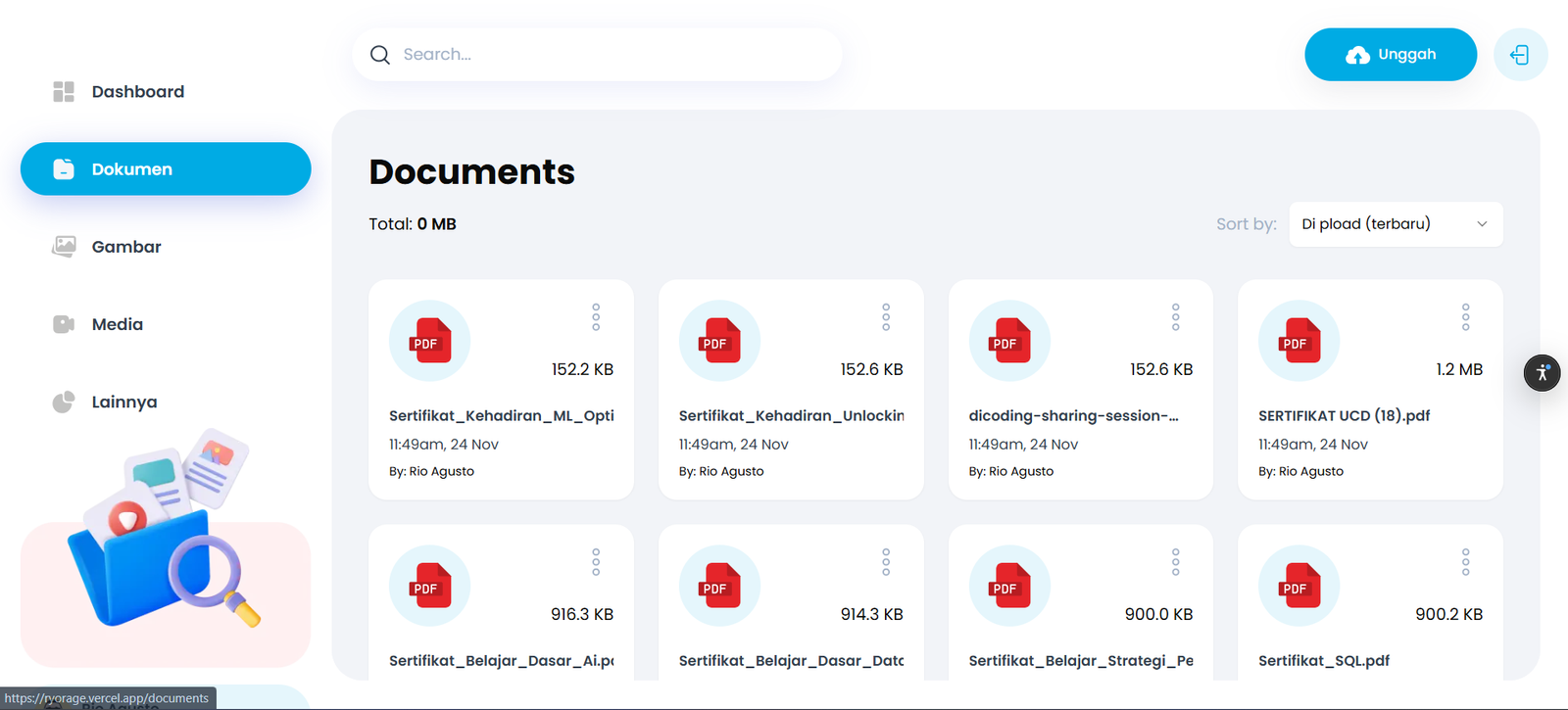Open options menu for Sertifikat_Kehadiran_ML_Opti
Image resolution: width=1568 pixels, height=710 pixels.
point(596,316)
